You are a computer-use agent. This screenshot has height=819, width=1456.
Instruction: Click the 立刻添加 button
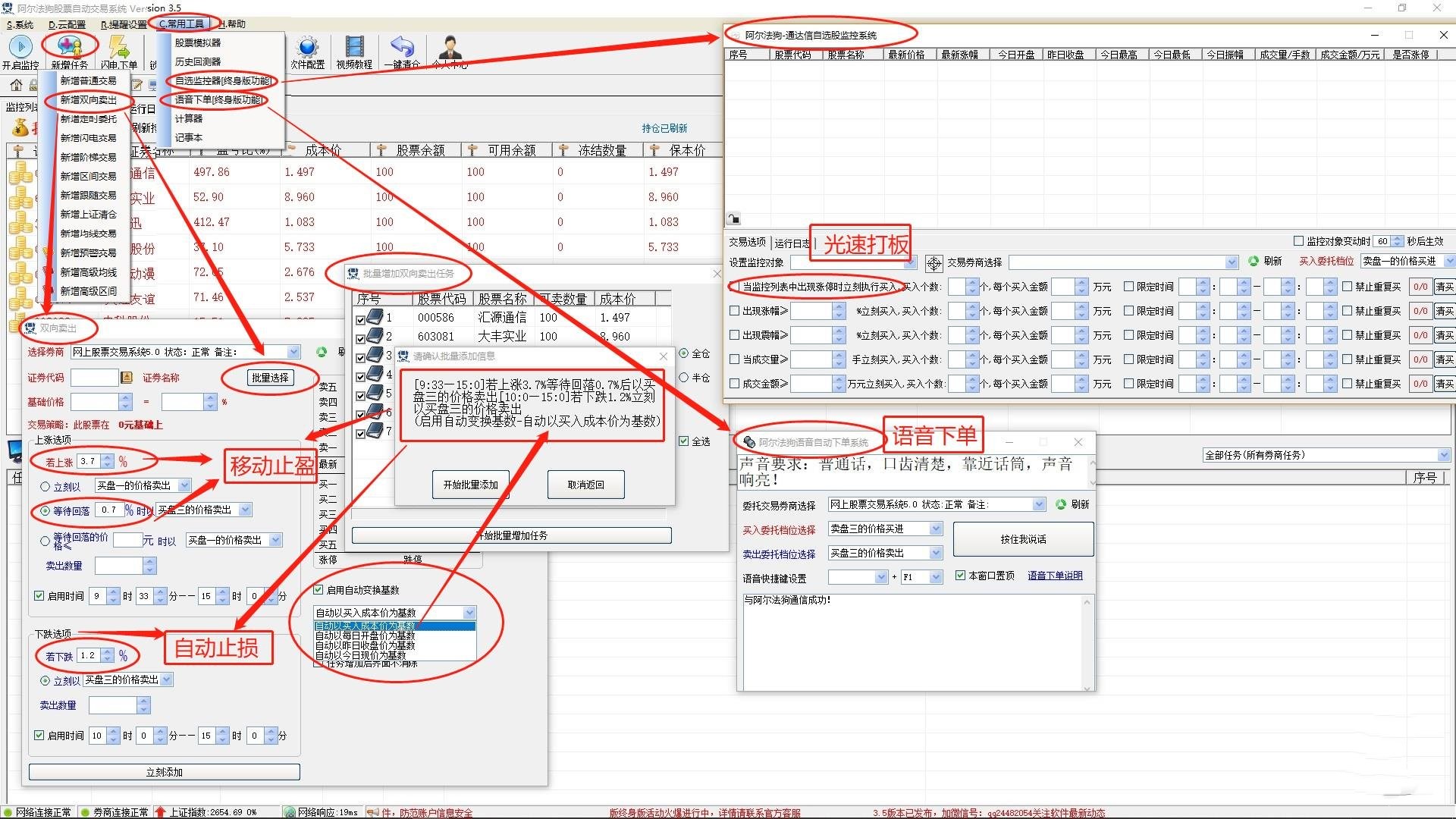click(x=165, y=772)
